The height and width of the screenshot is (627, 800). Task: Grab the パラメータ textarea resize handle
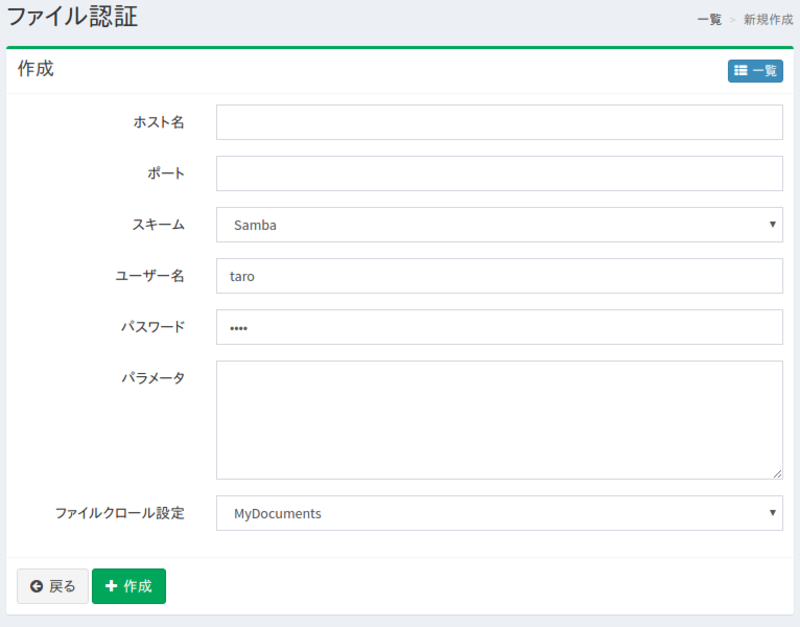(777, 474)
